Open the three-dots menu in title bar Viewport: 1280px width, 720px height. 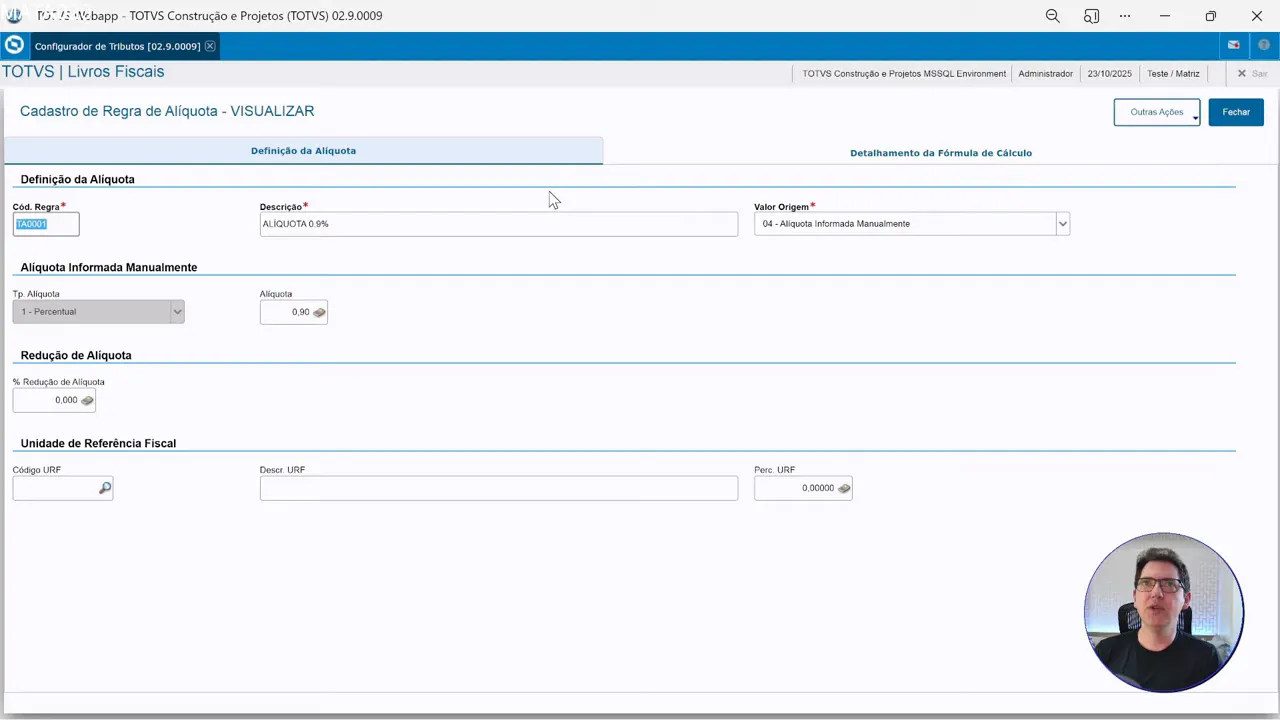[1126, 16]
